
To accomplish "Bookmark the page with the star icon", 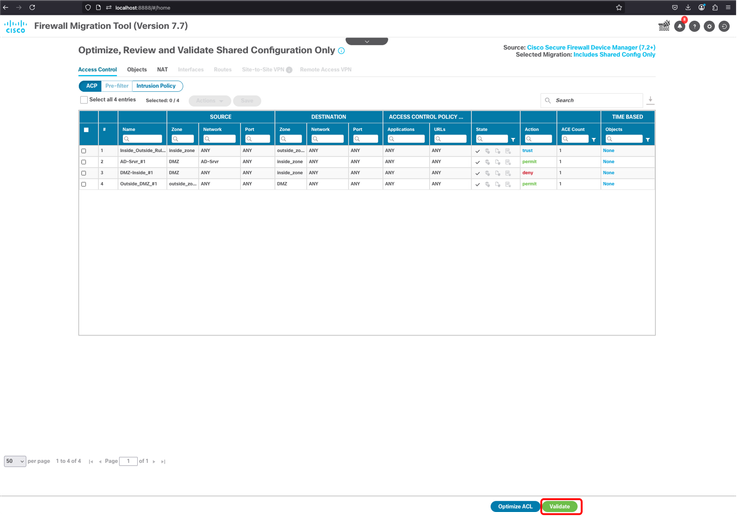I will 619,8.
